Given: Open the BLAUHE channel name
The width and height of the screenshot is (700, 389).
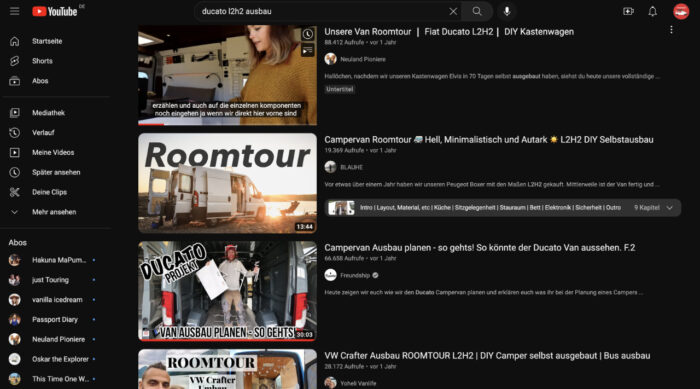Looking at the screenshot, I should (351, 167).
